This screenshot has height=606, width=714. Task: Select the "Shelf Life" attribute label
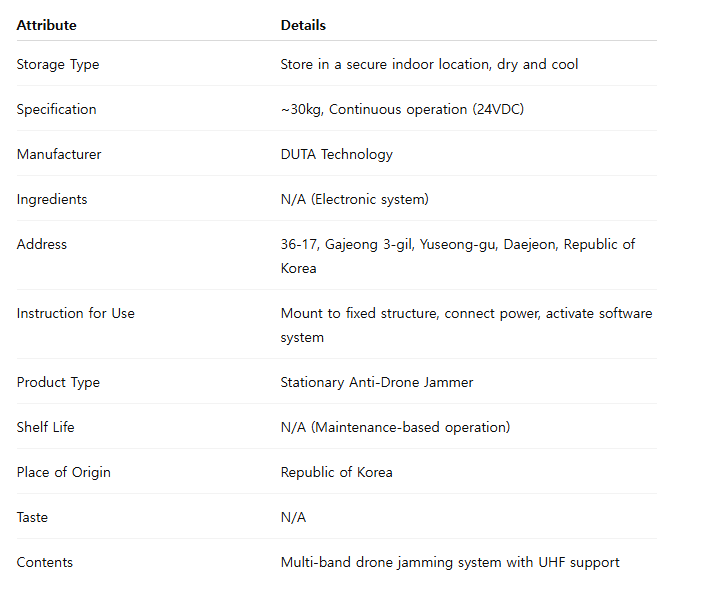(x=46, y=428)
